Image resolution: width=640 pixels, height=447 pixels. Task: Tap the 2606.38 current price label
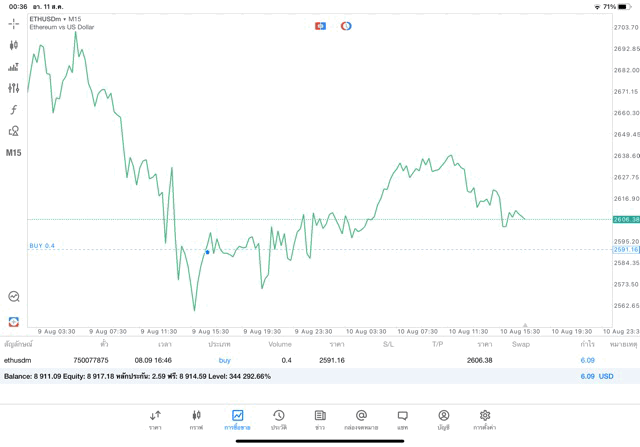click(625, 219)
